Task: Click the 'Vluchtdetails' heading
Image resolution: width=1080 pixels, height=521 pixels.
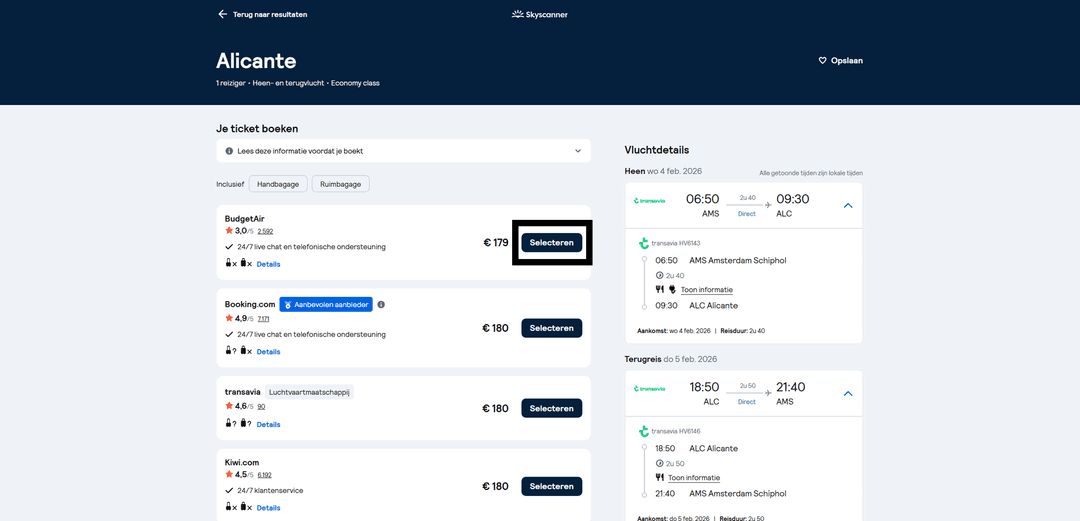Action: pos(657,150)
